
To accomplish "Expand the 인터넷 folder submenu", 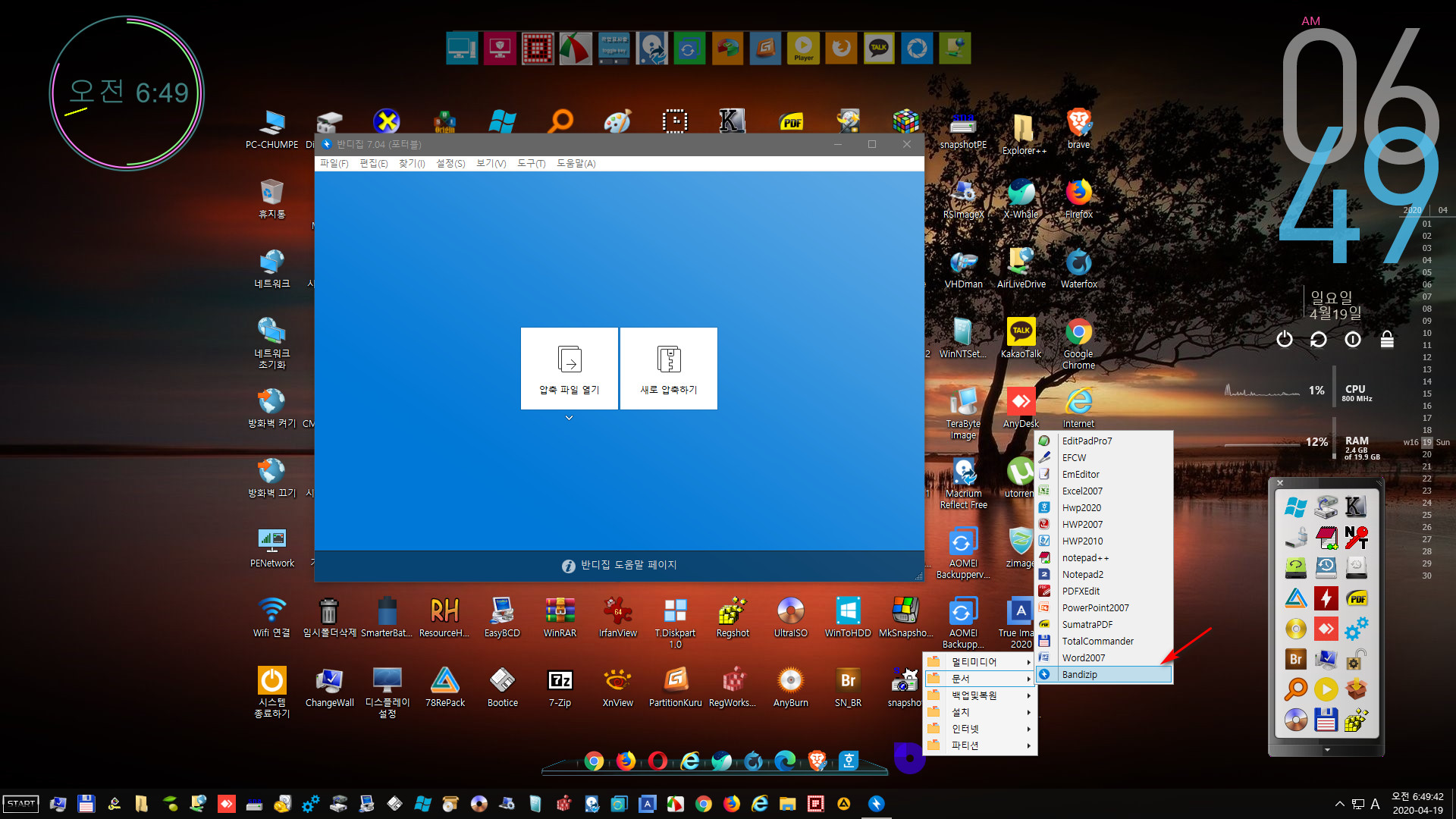I will (x=980, y=729).
